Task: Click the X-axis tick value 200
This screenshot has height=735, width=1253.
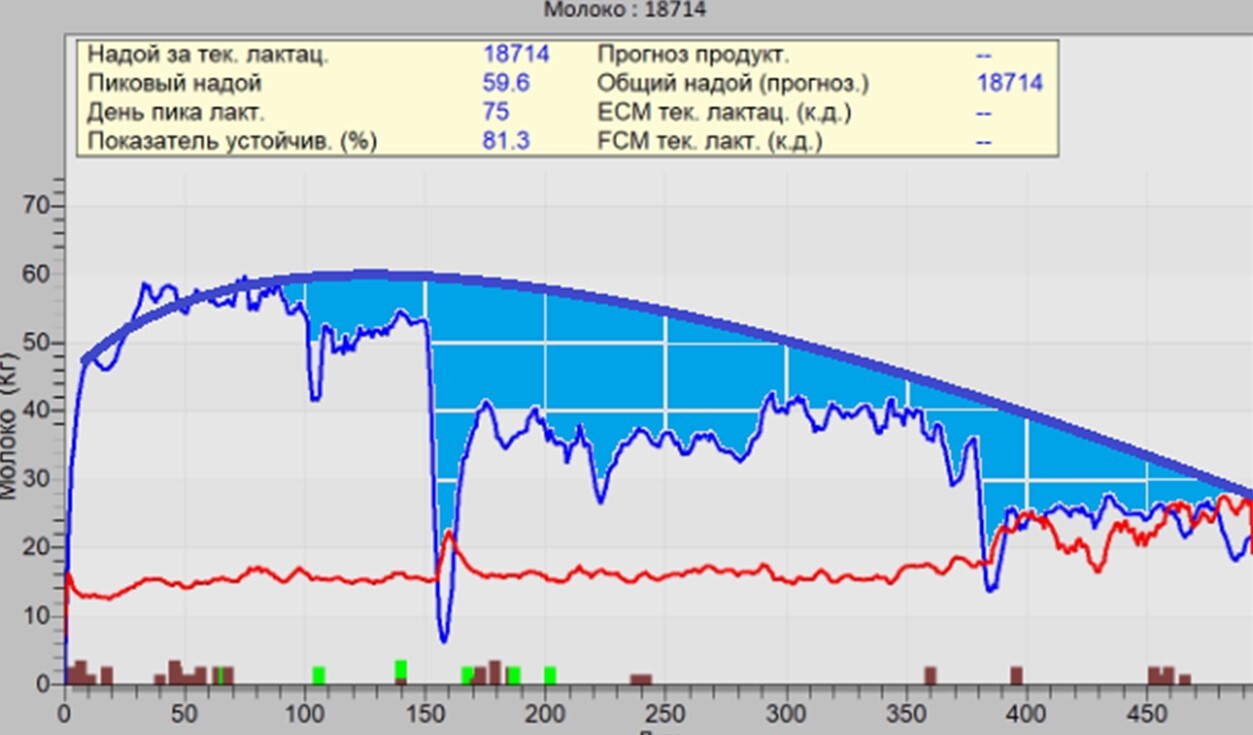Action: pyautogui.click(x=545, y=715)
